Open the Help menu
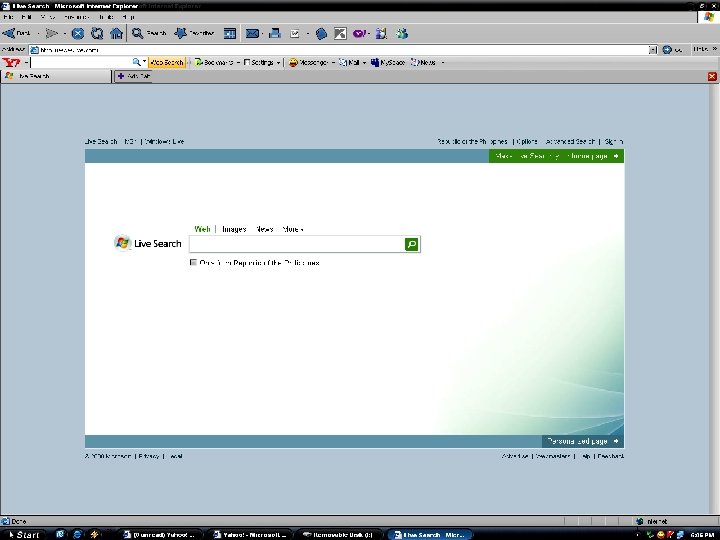The height and width of the screenshot is (540, 720). tap(128, 17)
